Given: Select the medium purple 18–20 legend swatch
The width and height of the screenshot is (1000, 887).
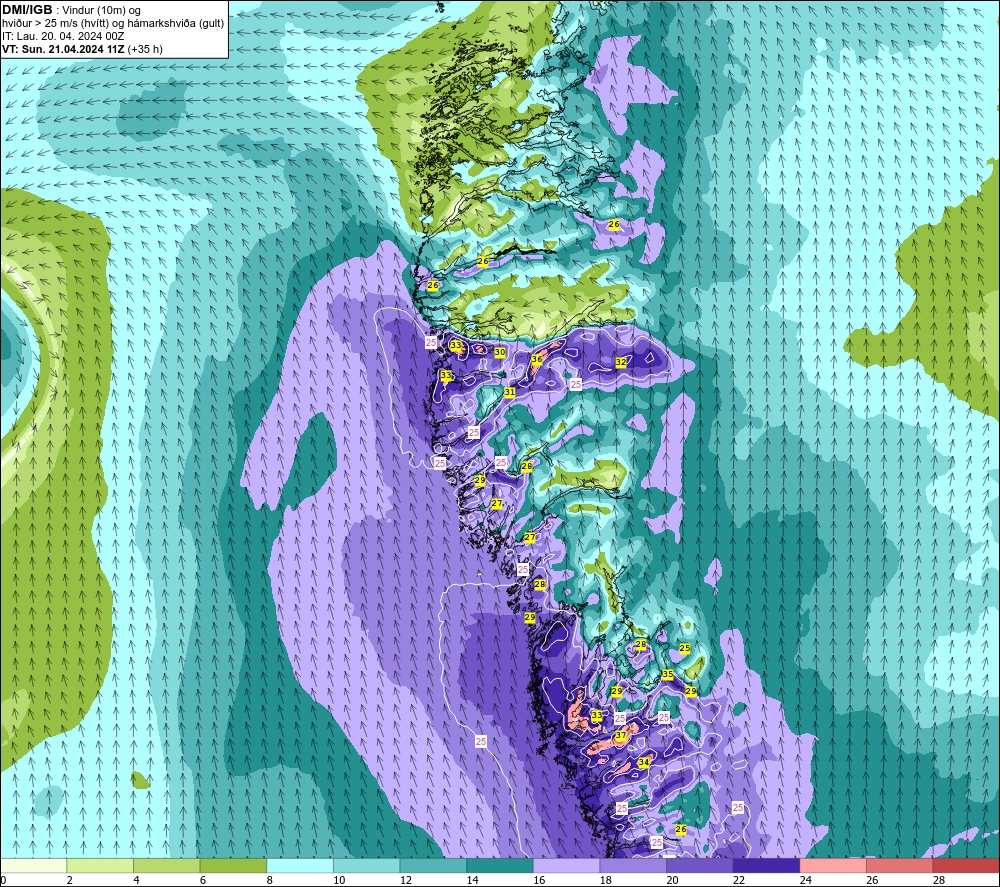Looking at the screenshot, I should tap(633, 865).
